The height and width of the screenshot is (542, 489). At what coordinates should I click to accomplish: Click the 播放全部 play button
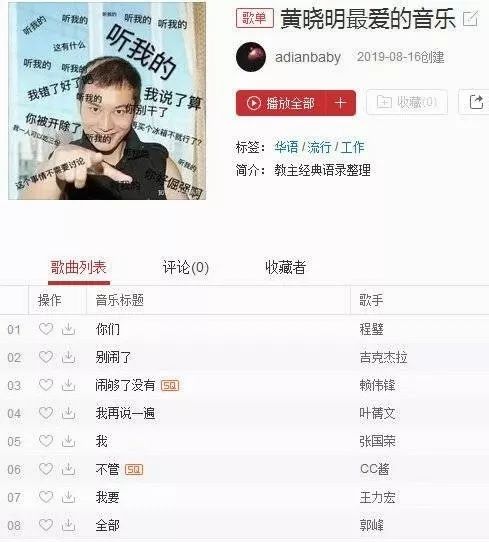281,103
